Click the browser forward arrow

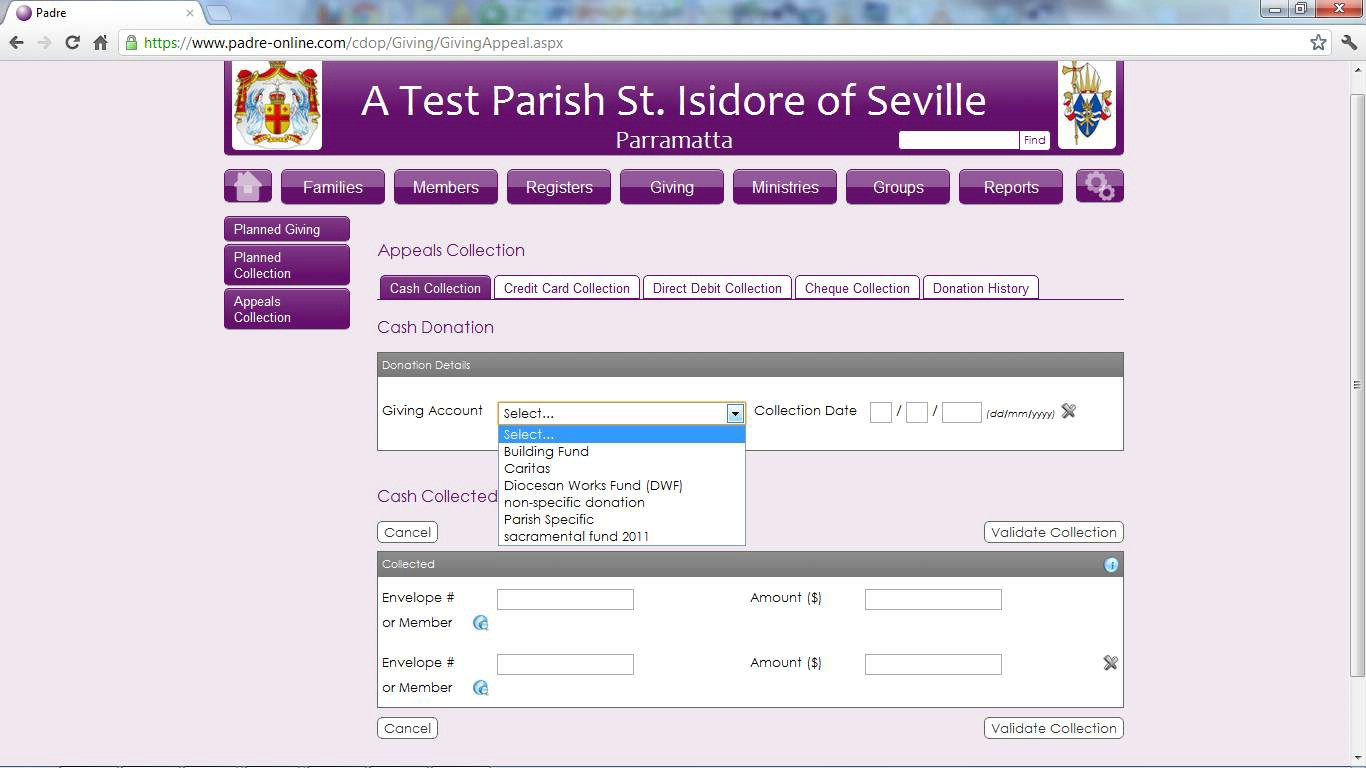(x=44, y=43)
